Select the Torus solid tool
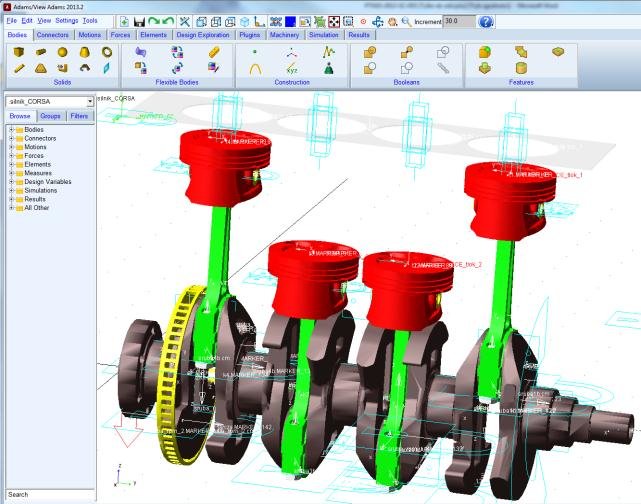 tap(107, 52)
